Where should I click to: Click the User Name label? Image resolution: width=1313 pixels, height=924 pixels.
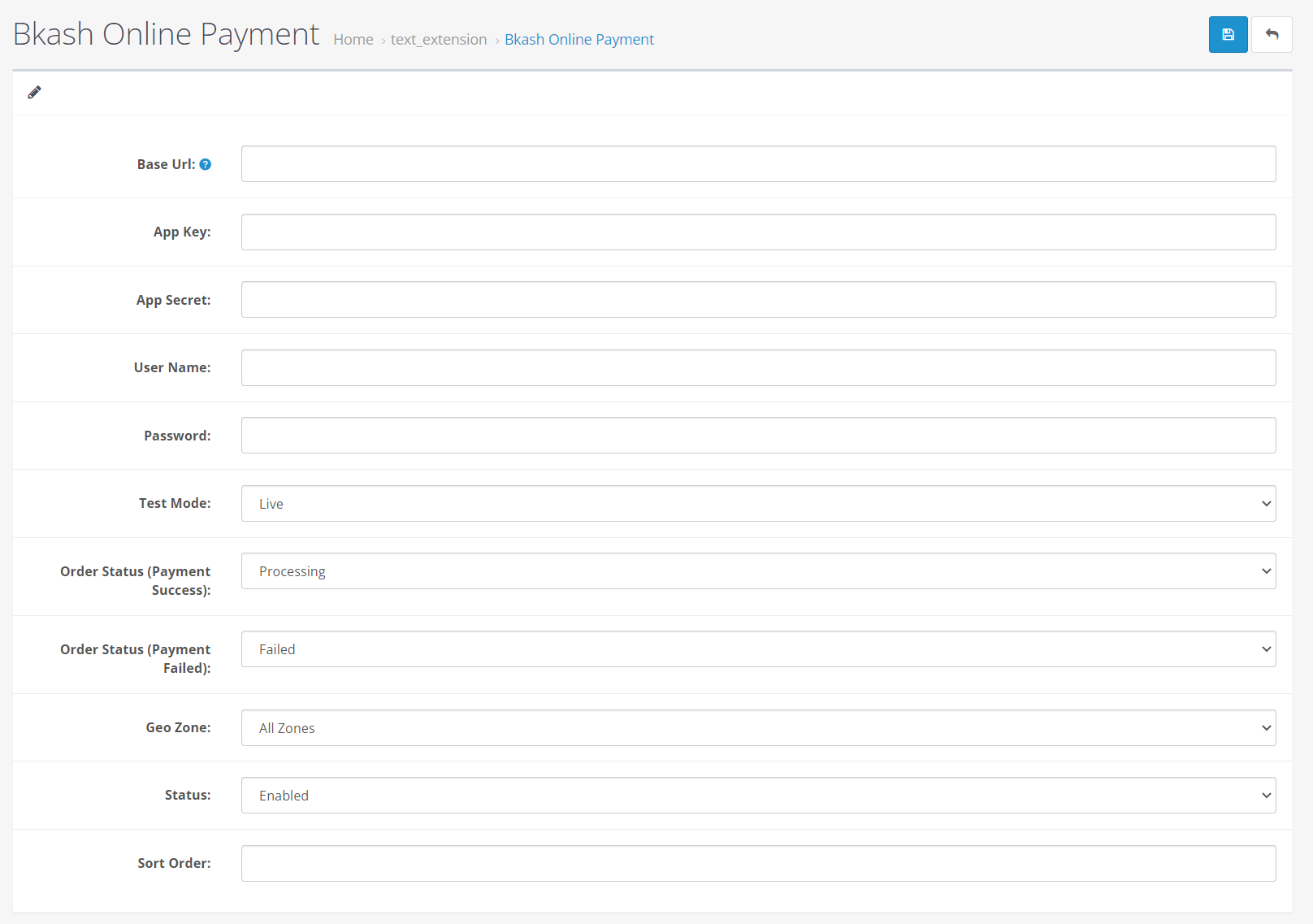tap(172, 367)
